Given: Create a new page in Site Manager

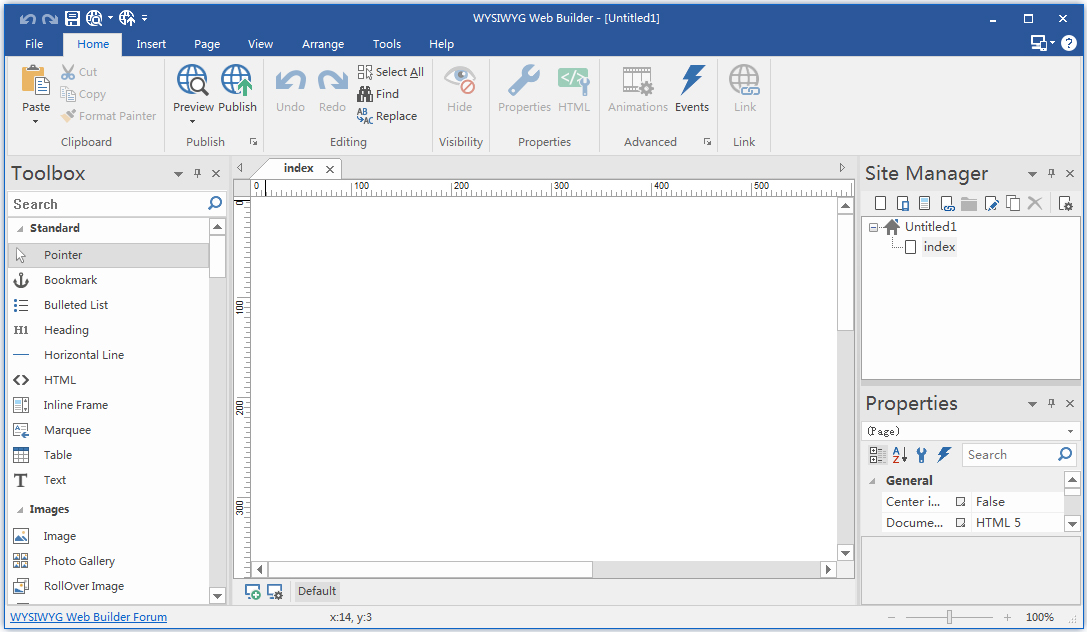Looking at the screenshot, I should 879,203.
